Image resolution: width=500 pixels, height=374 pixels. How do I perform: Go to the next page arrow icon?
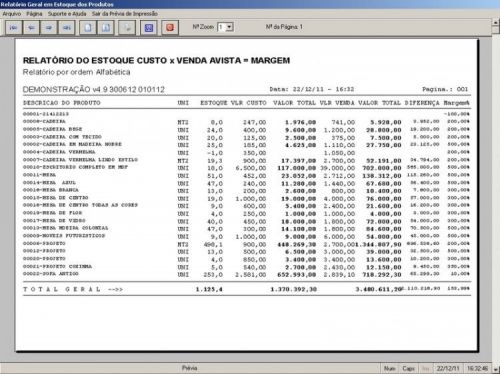tap(49, 28)
